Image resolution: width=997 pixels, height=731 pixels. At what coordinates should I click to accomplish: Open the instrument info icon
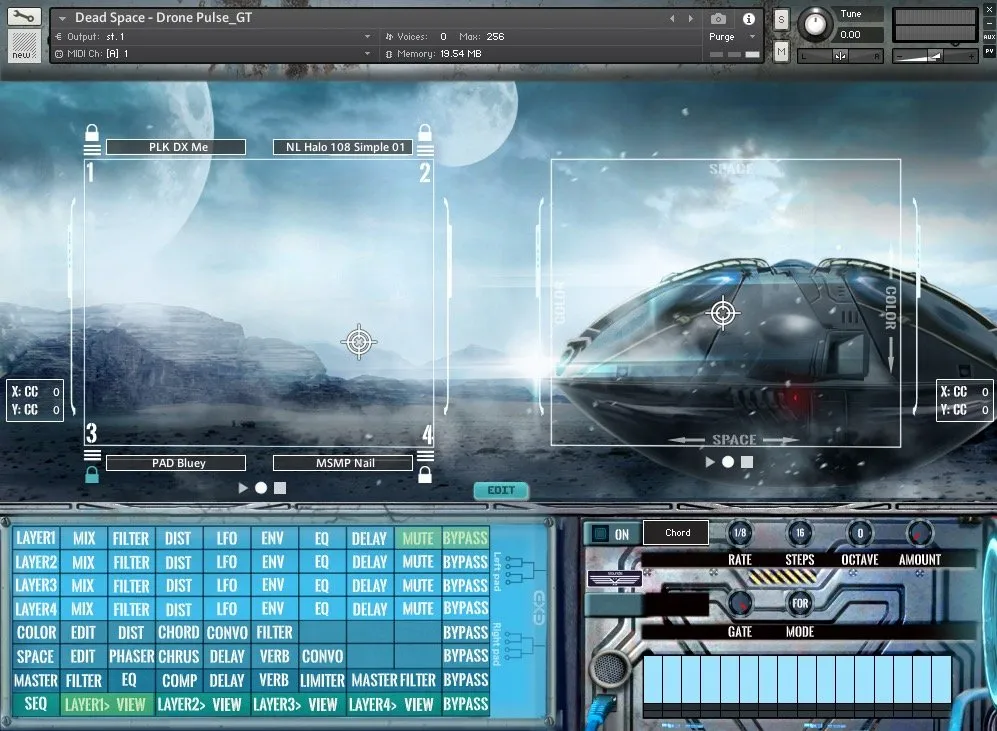point(749,19)
